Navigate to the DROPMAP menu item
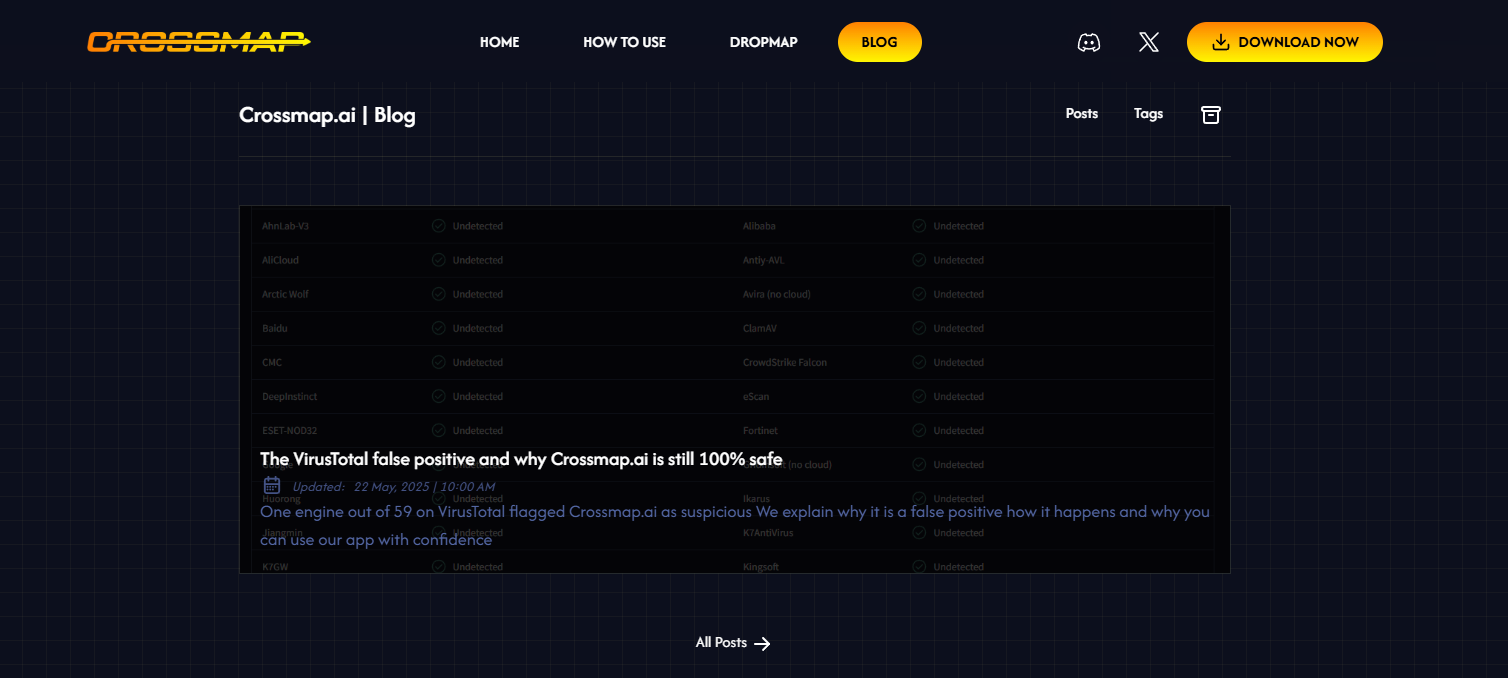 click(763, 42)
